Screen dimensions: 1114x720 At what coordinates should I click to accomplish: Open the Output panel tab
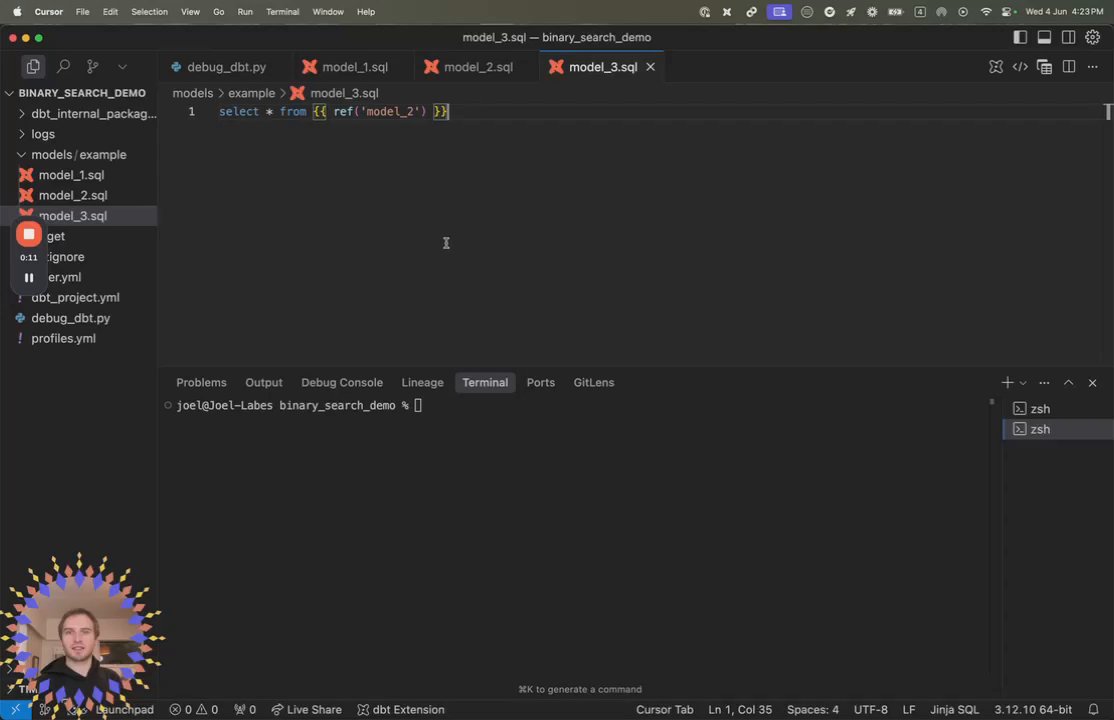(x=264, y=382)
